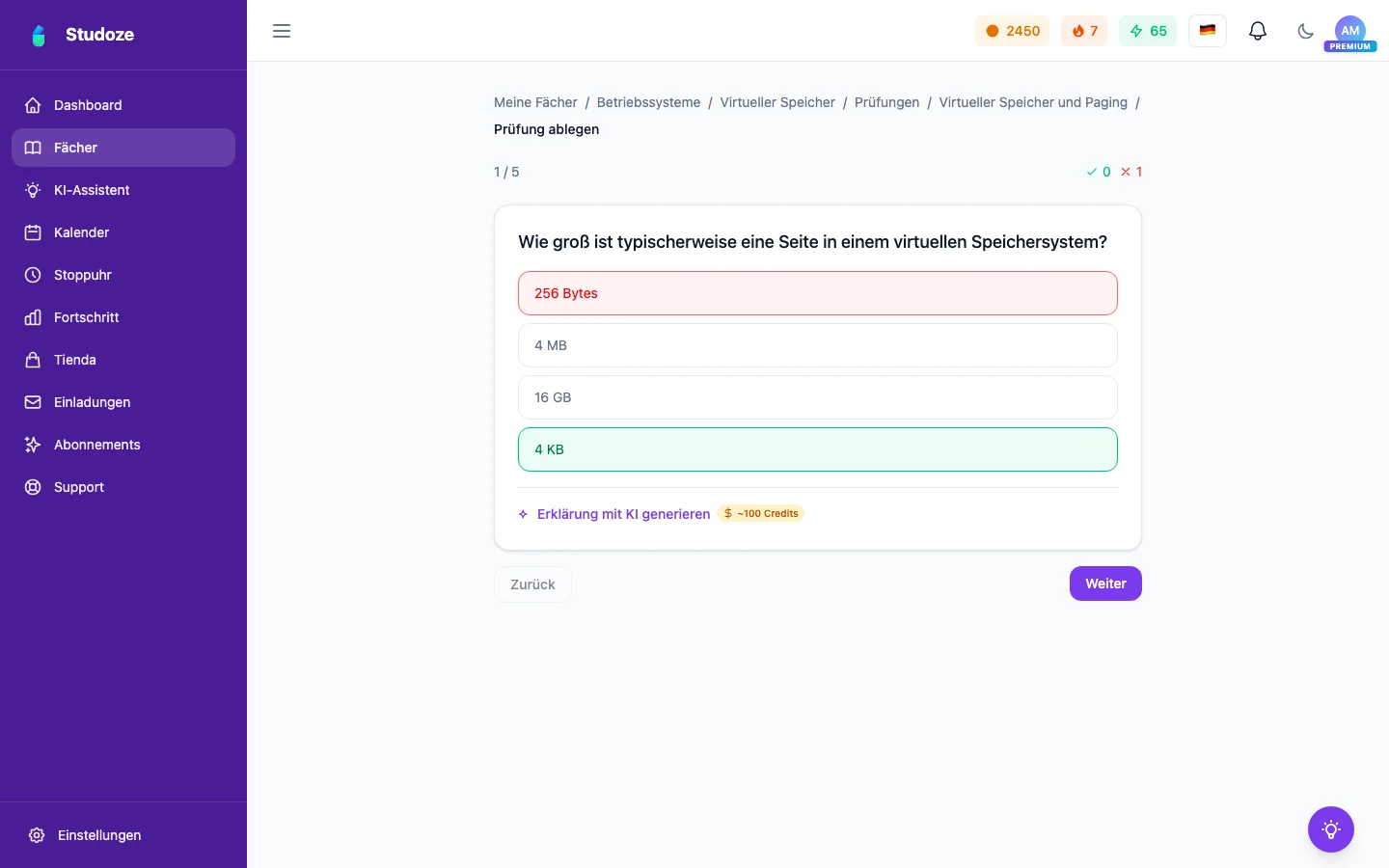Open Abonnements in sidebar
The image size is (1389, 868).
click(123, 445)
